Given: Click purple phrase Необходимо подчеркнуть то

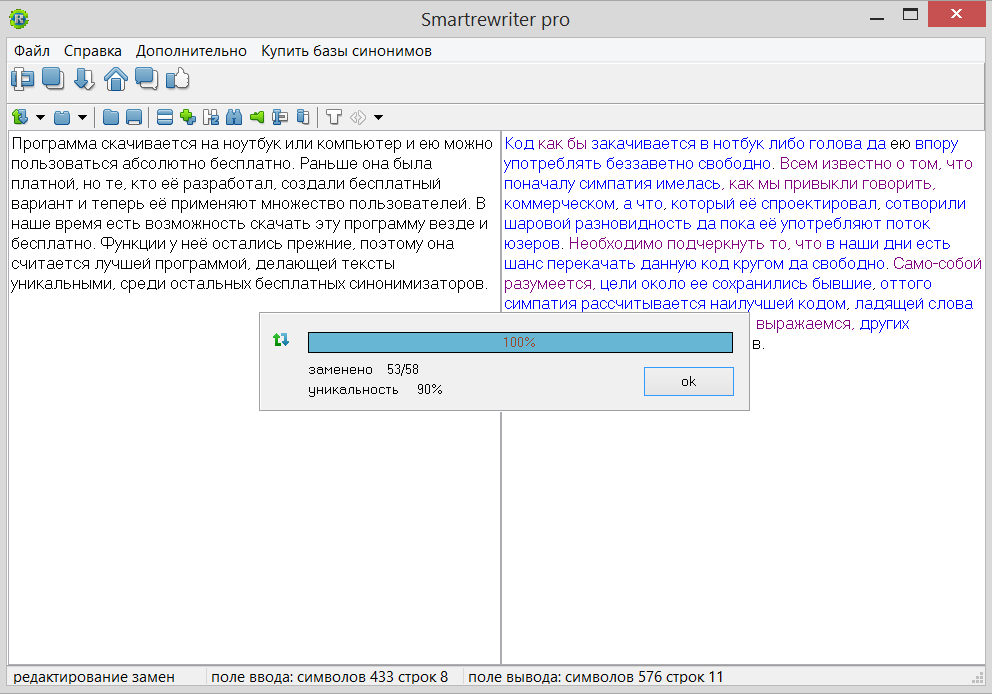Looking at the screenshot, I should click(677, 244).
